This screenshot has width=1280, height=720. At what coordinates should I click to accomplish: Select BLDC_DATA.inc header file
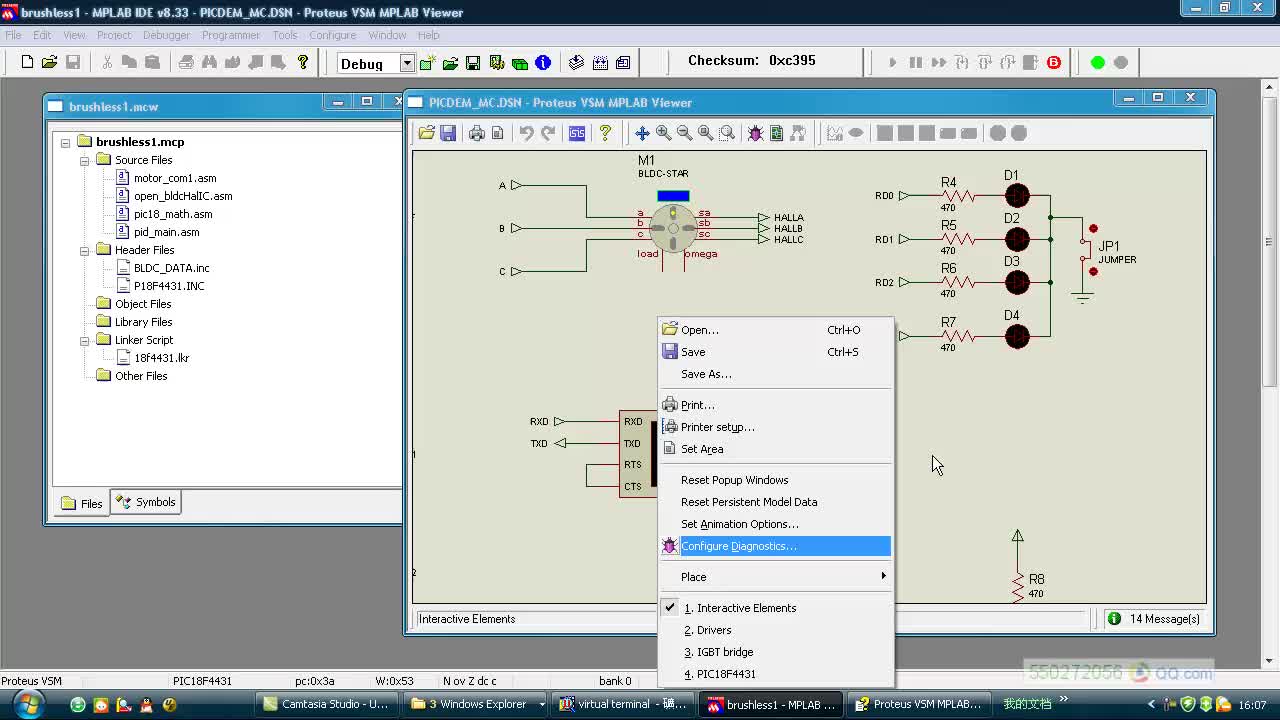click(171, 268)
